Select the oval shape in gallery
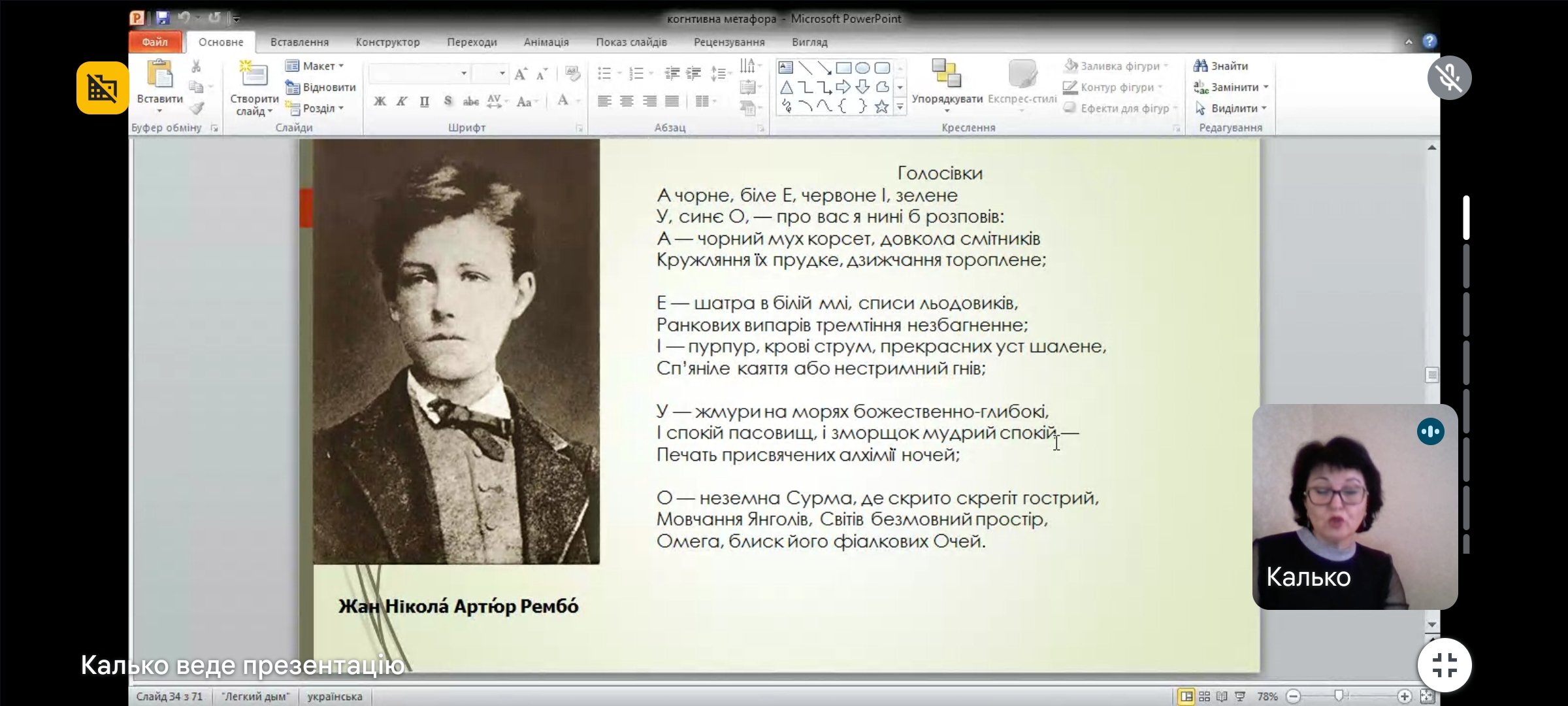The image size is (1568, 706). (862, 67)
